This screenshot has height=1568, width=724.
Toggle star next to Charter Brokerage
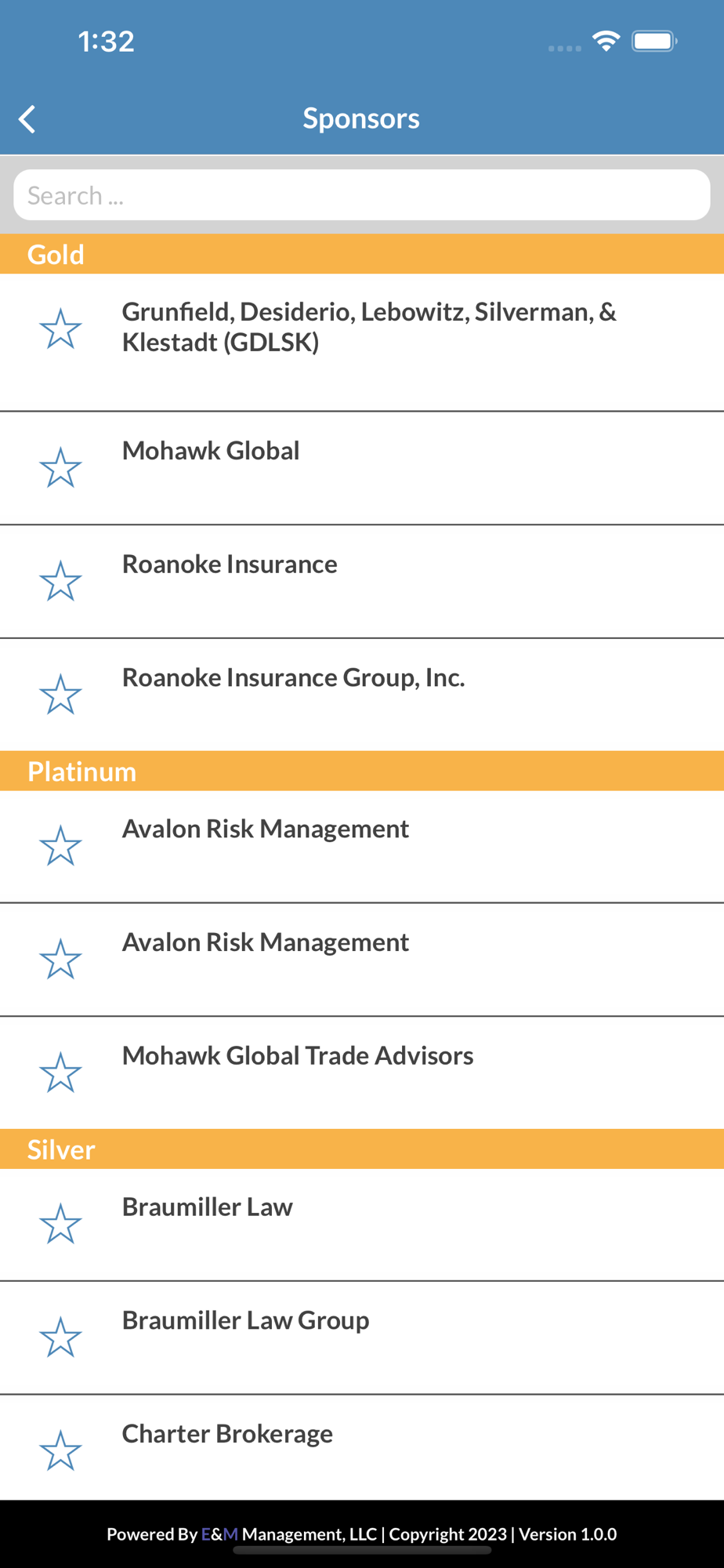pos(60,1450)
